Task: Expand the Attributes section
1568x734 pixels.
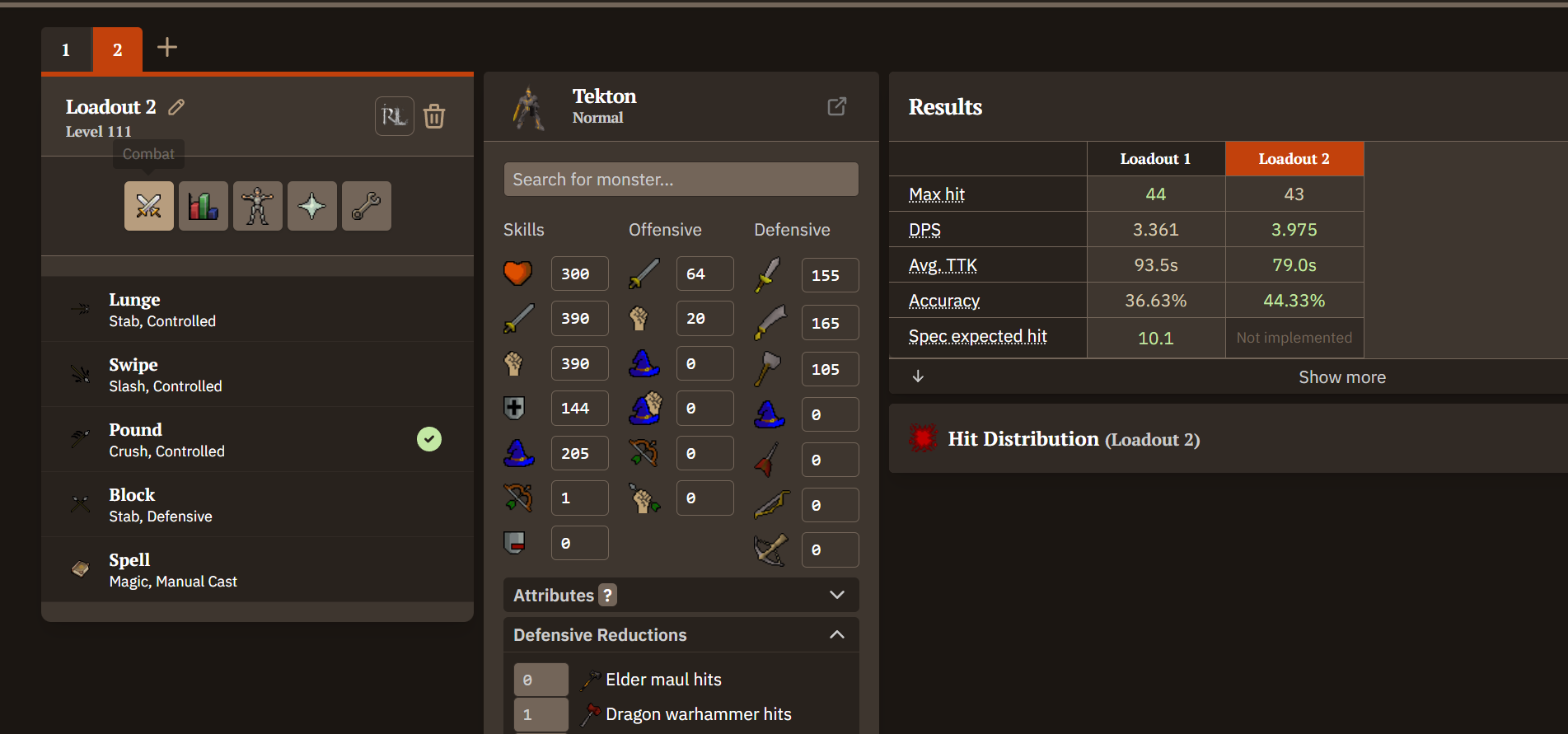Action: [x=681, y=595]
